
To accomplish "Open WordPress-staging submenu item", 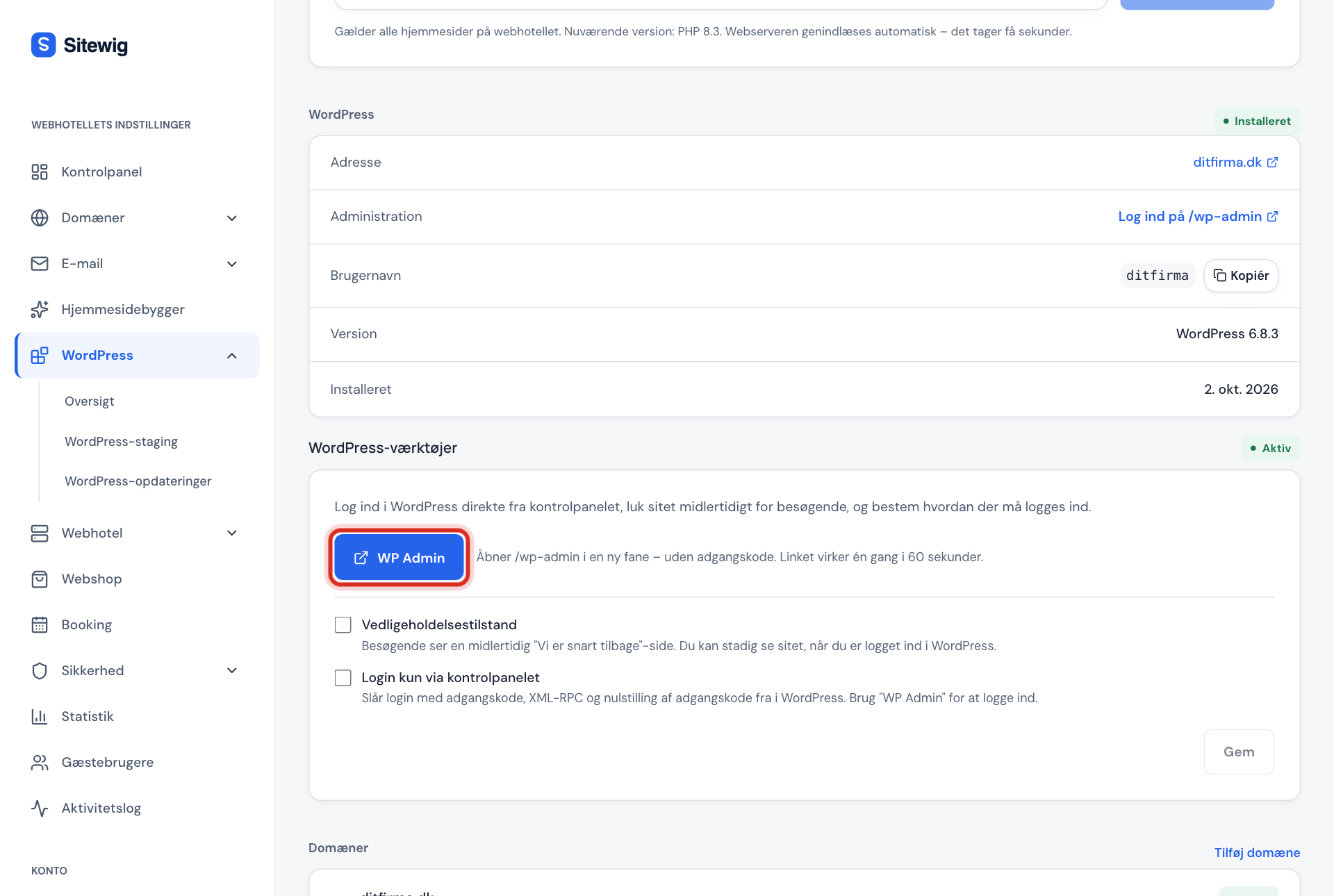I will pyautogui.click(x=121, y=441).
